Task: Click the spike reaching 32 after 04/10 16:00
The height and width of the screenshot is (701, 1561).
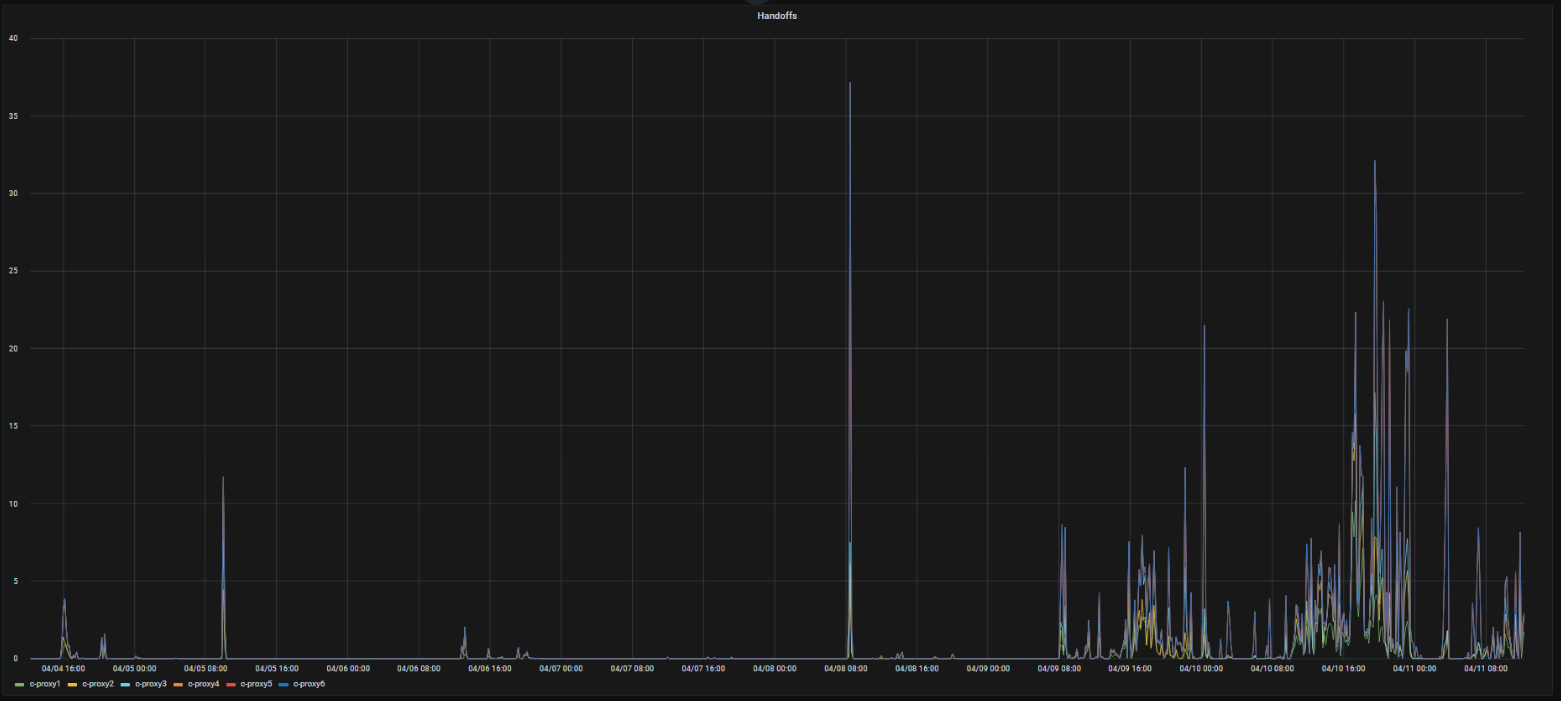Action: click(x=1374, y=162)
